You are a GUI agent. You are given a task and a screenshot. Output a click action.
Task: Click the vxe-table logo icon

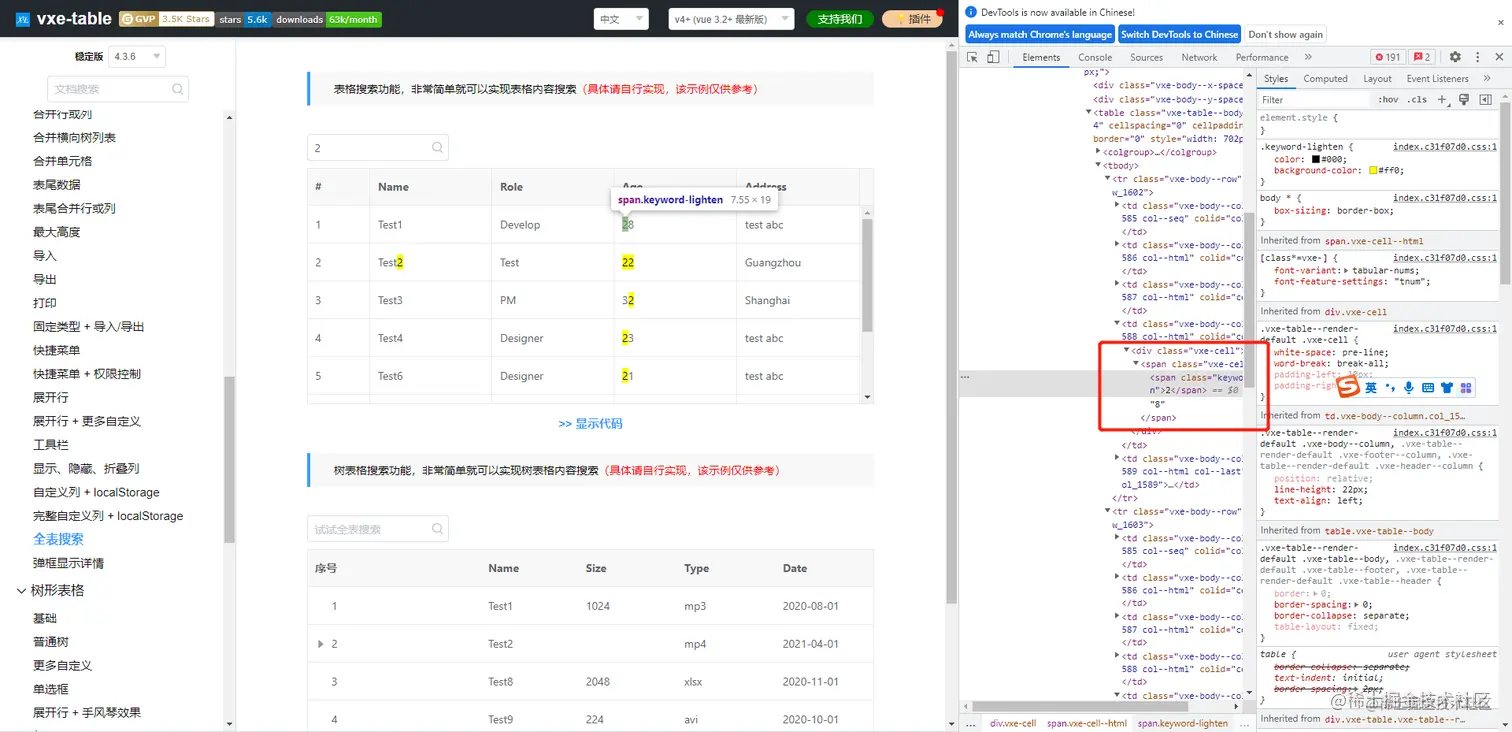[x=22, y=19]
